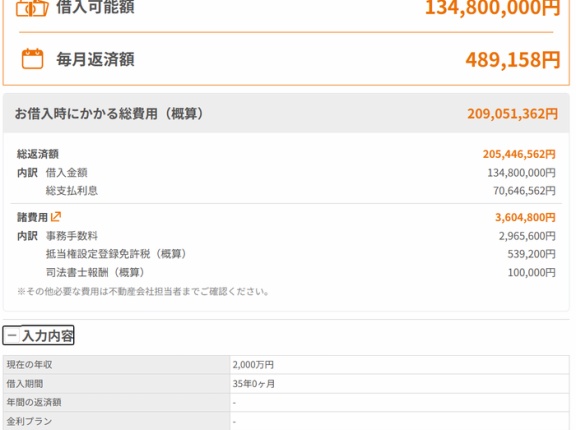This screenshot has height=430, width=576.
Task: Click the wallet icon beside 借入可能額
Action: [x=32, y=7]
